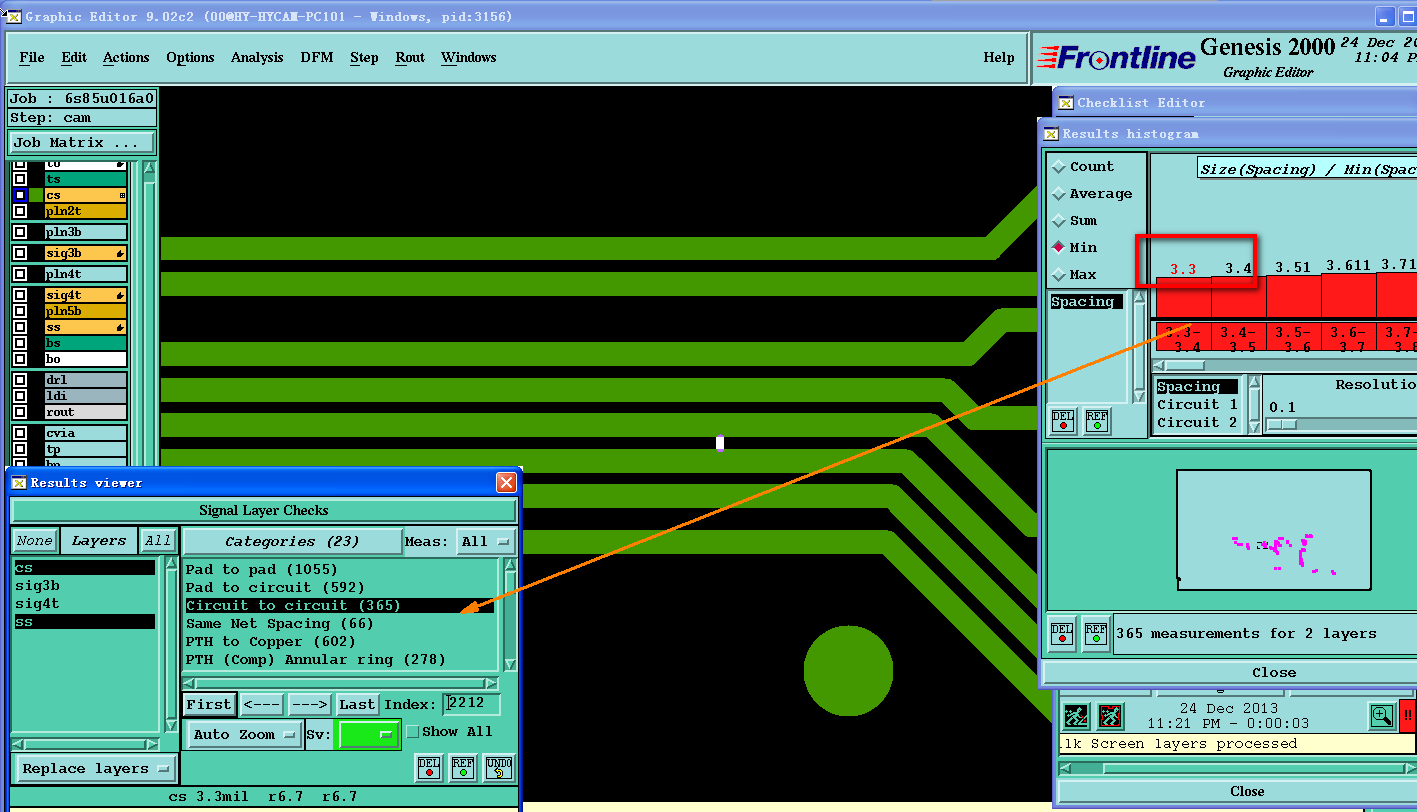Click Frontline logo in header
Screen dimensions: 1417x812
[x=1116, y=58]
